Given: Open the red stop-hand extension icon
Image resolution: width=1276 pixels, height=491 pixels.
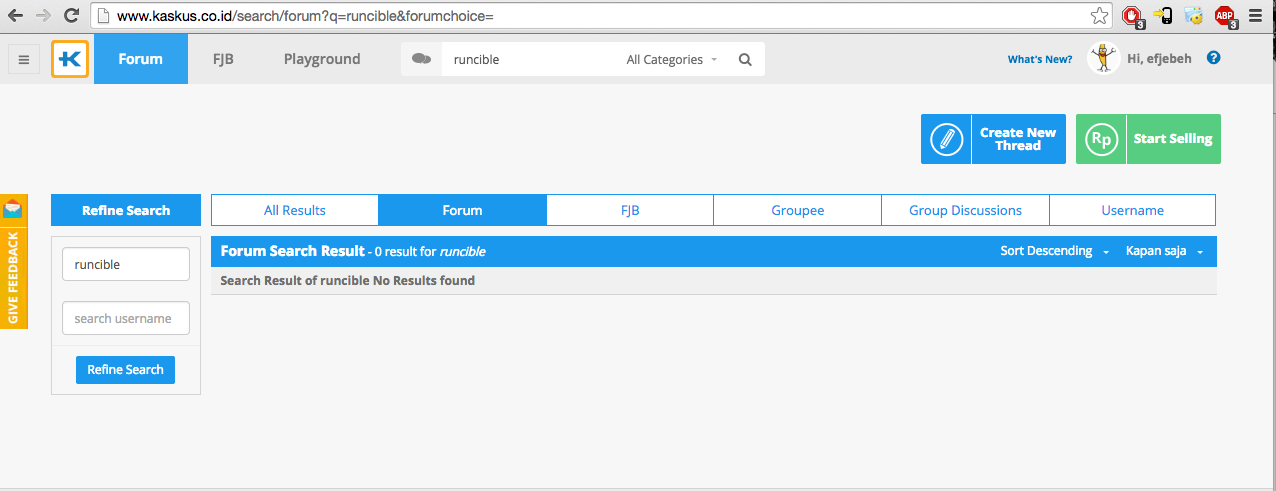Looking at the screenshot, I should click(1131, 15).
